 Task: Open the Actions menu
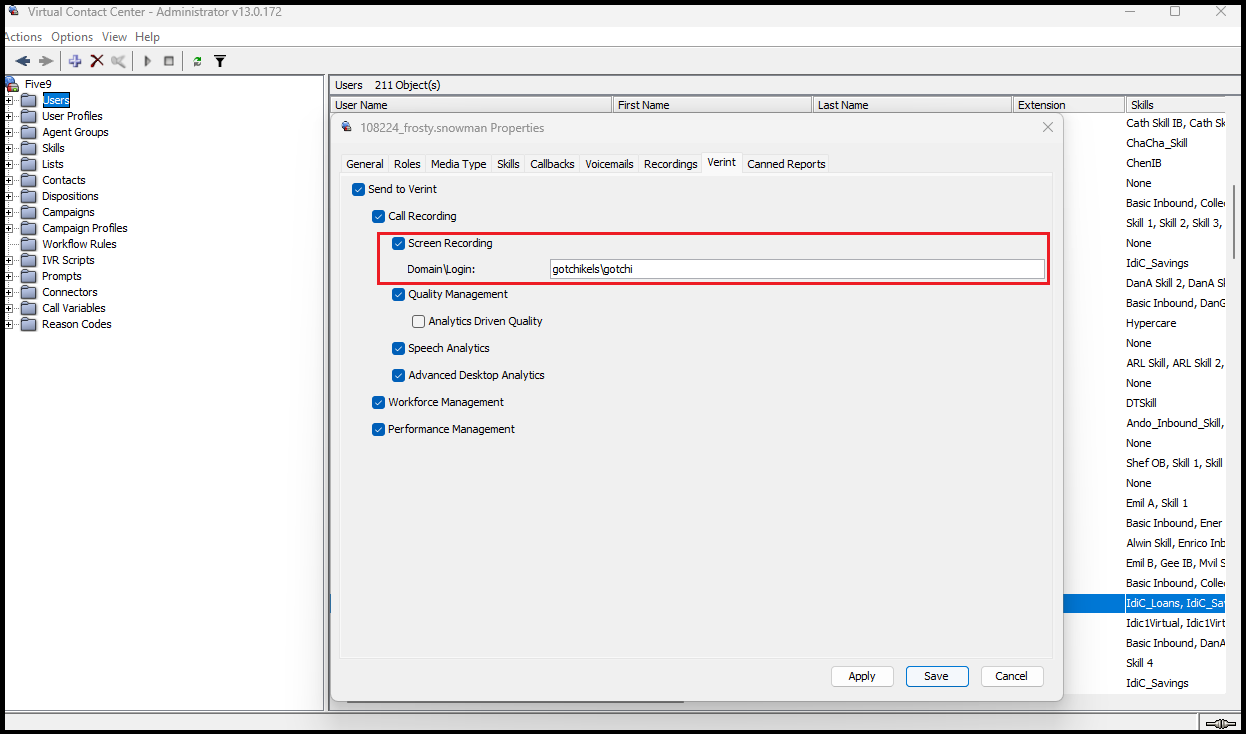click(x=22, y=36)
